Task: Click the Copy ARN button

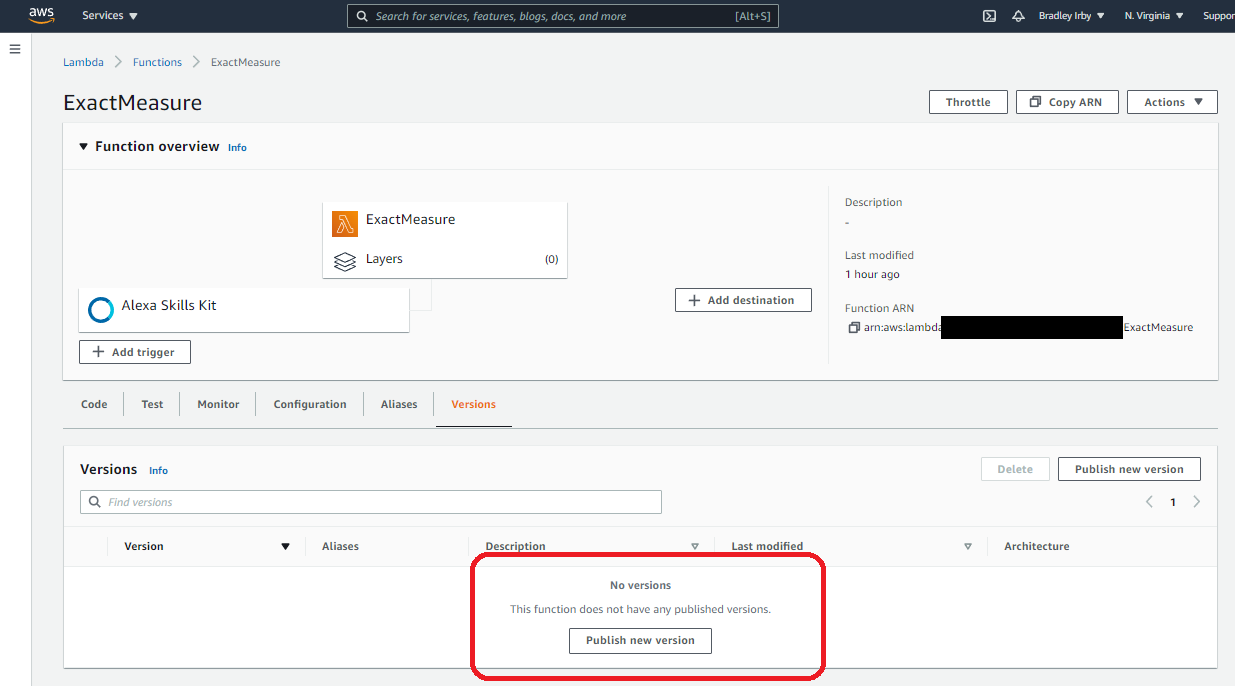Action: pos(1067,102)
